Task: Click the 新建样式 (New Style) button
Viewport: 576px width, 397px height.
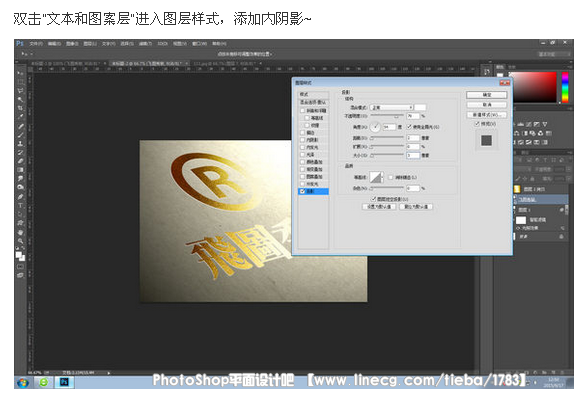Action: click(487, 115)
